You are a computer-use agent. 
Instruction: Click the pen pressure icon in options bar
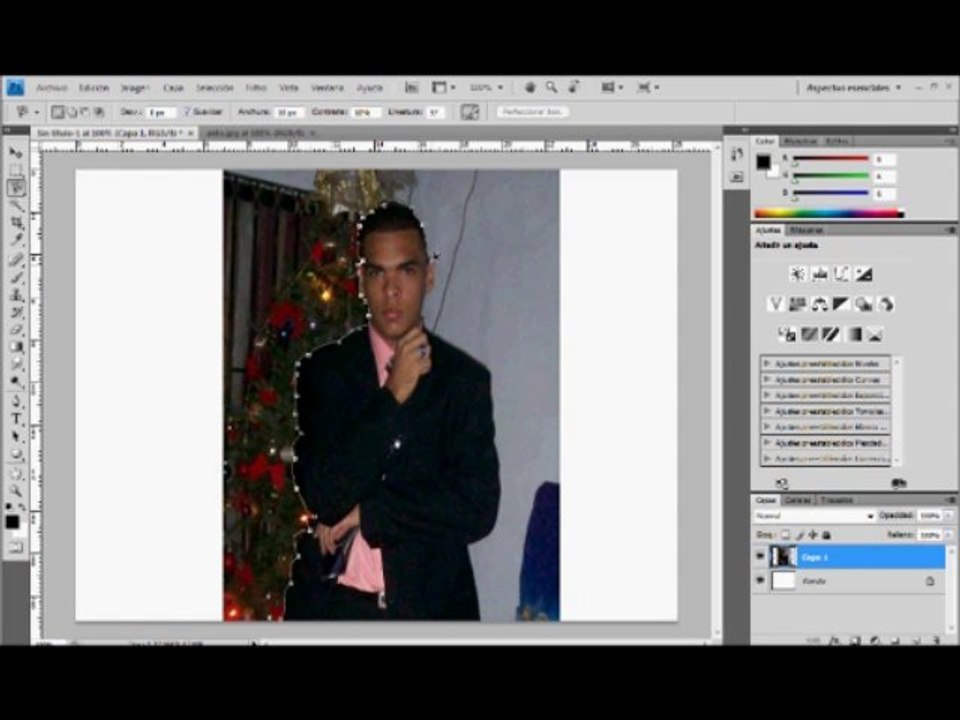coord(470,112)
